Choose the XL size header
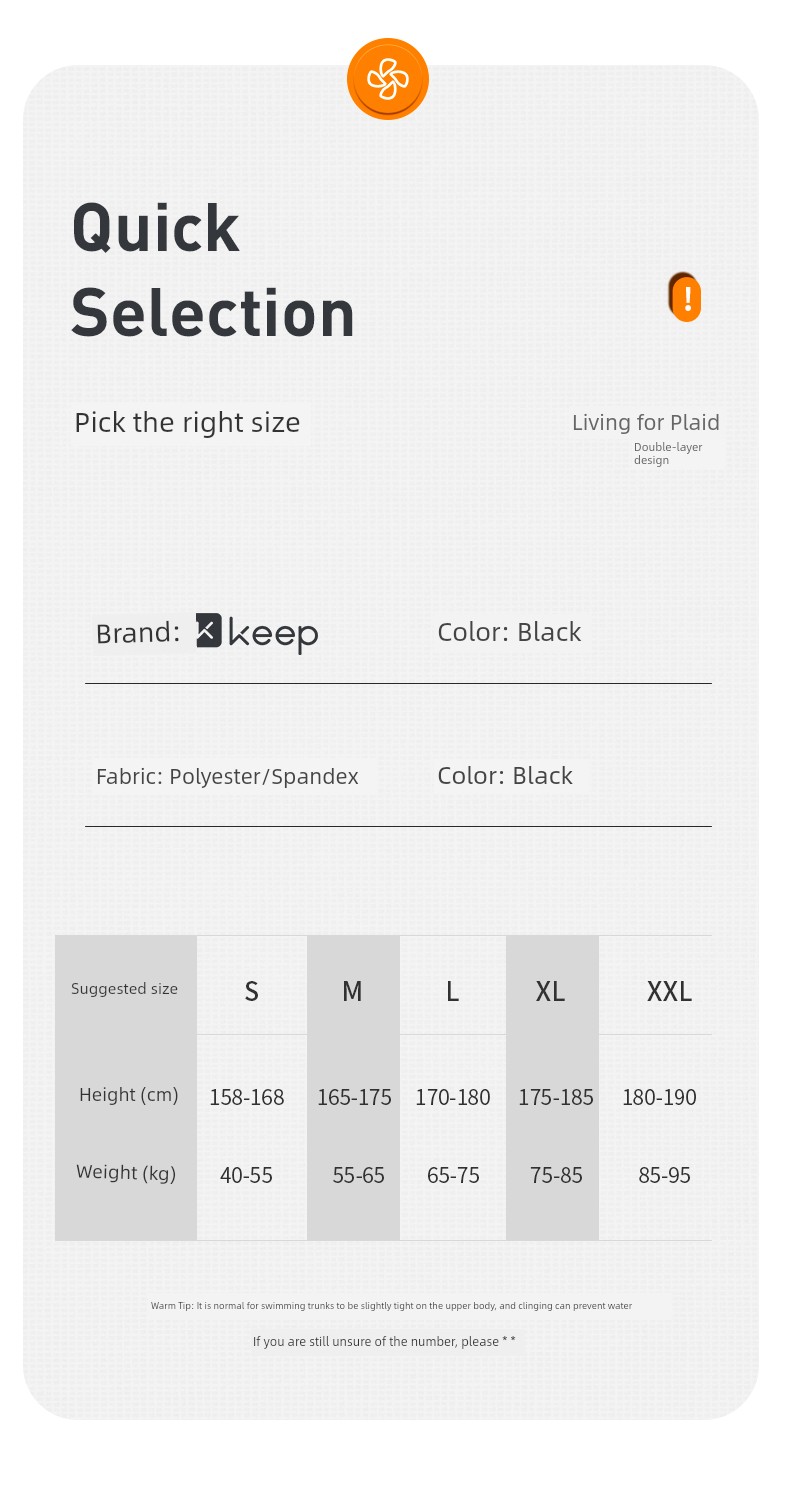The width and height of the screenshot is (790, 1500). pos(550,991)
